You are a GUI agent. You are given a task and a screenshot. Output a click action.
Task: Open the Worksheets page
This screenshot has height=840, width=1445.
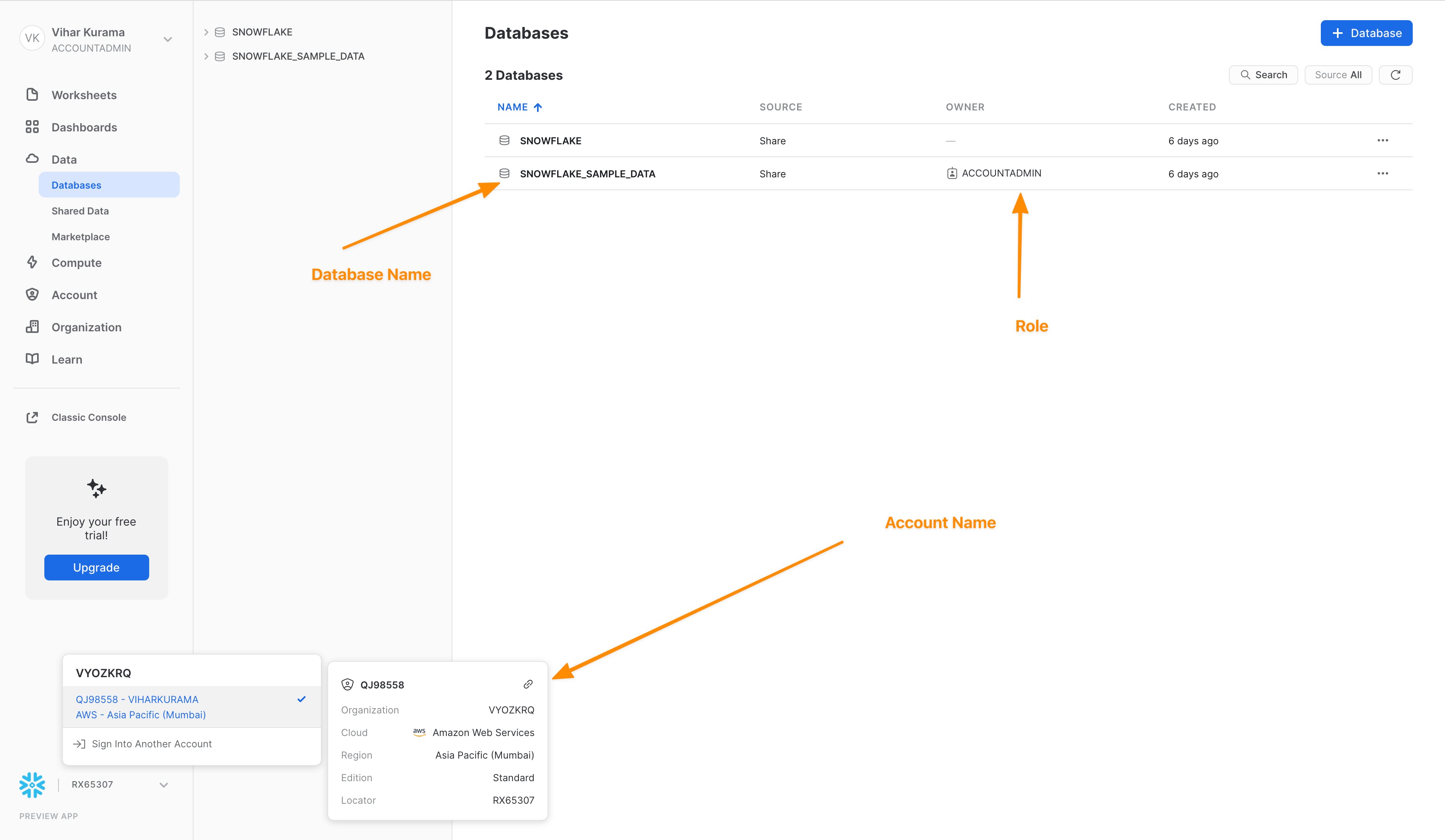pyautogui.click(x=84, y=95)
